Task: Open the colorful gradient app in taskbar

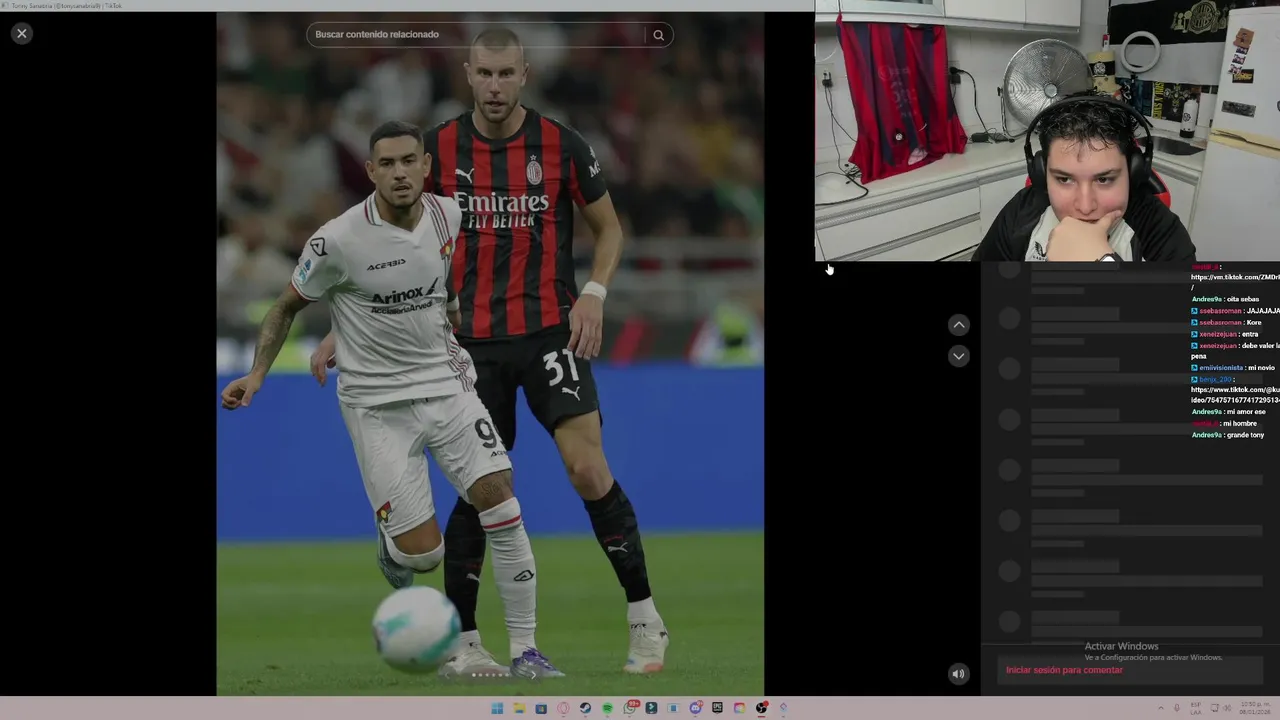Action: (x=739, y=708)
